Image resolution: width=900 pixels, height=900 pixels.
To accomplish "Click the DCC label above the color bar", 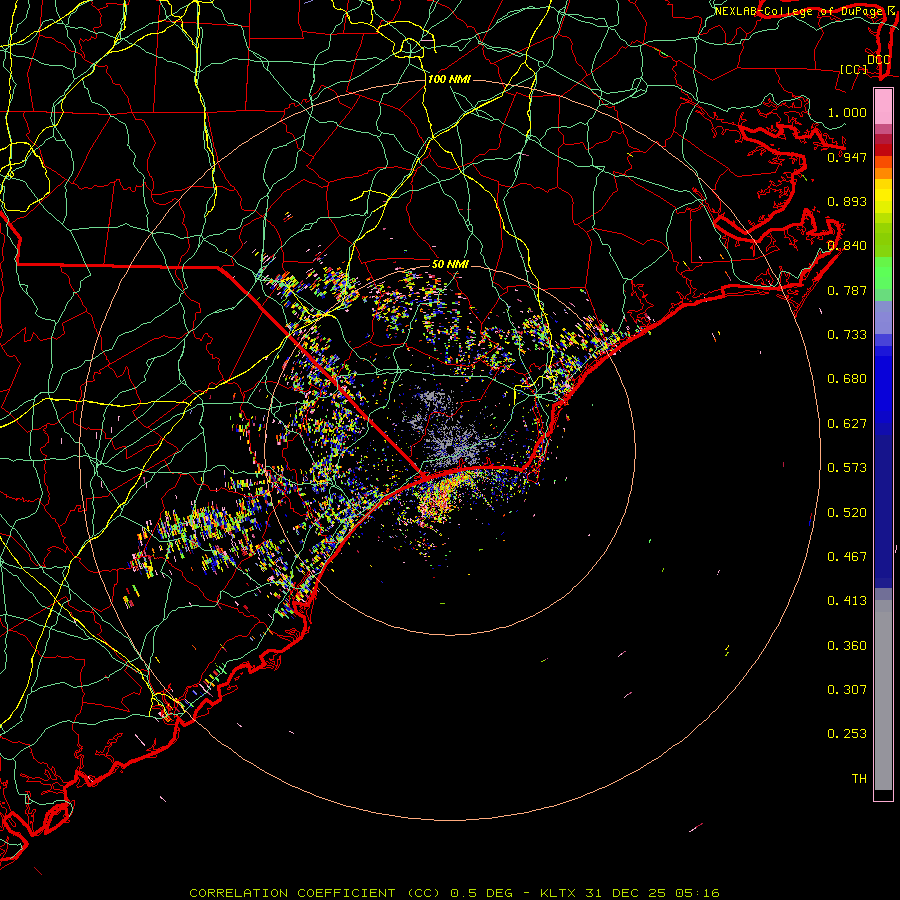I will (x=878, y=59).
